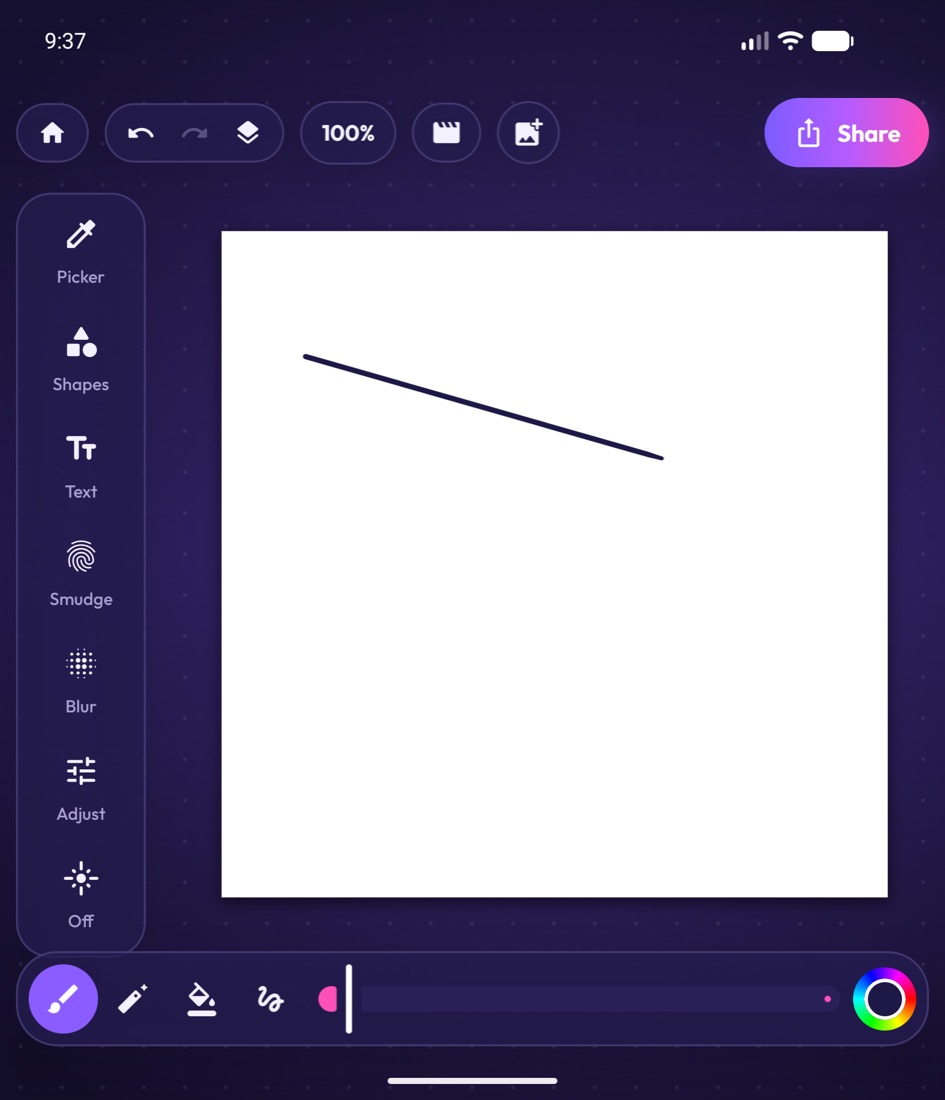Viewport: 945px width, 1100px height.
Task: Add an image to the canvas
Action: pos(528,133)
